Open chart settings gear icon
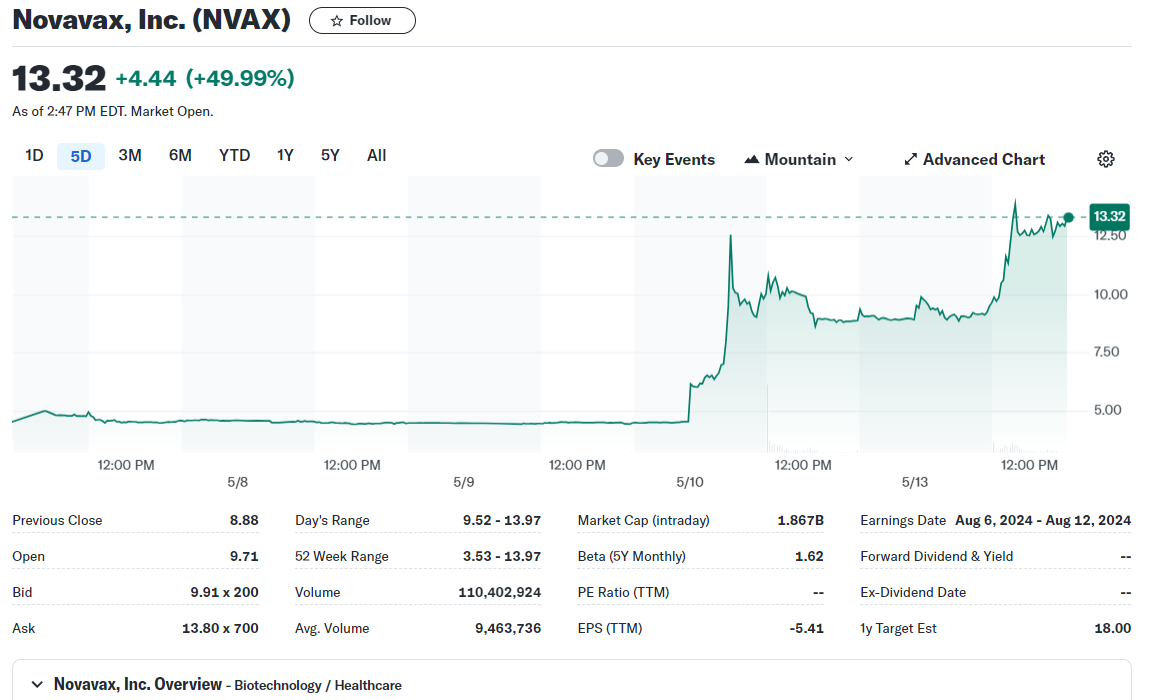Image resolution: width=1149 pixels, height=700 pixels. tap(1106, 159)
